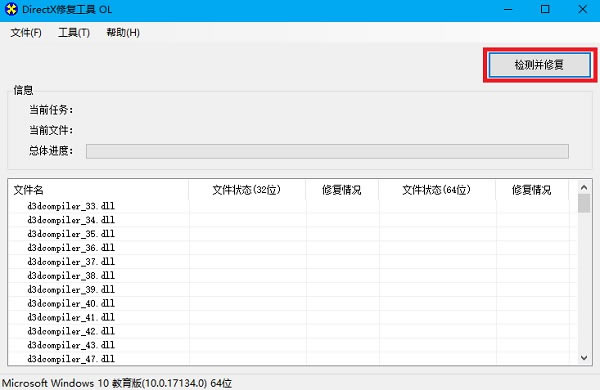Maximize the DirectX repair tool window
Image resolution: width=600 pixels, height=390 pixels.
pos(545,9)
